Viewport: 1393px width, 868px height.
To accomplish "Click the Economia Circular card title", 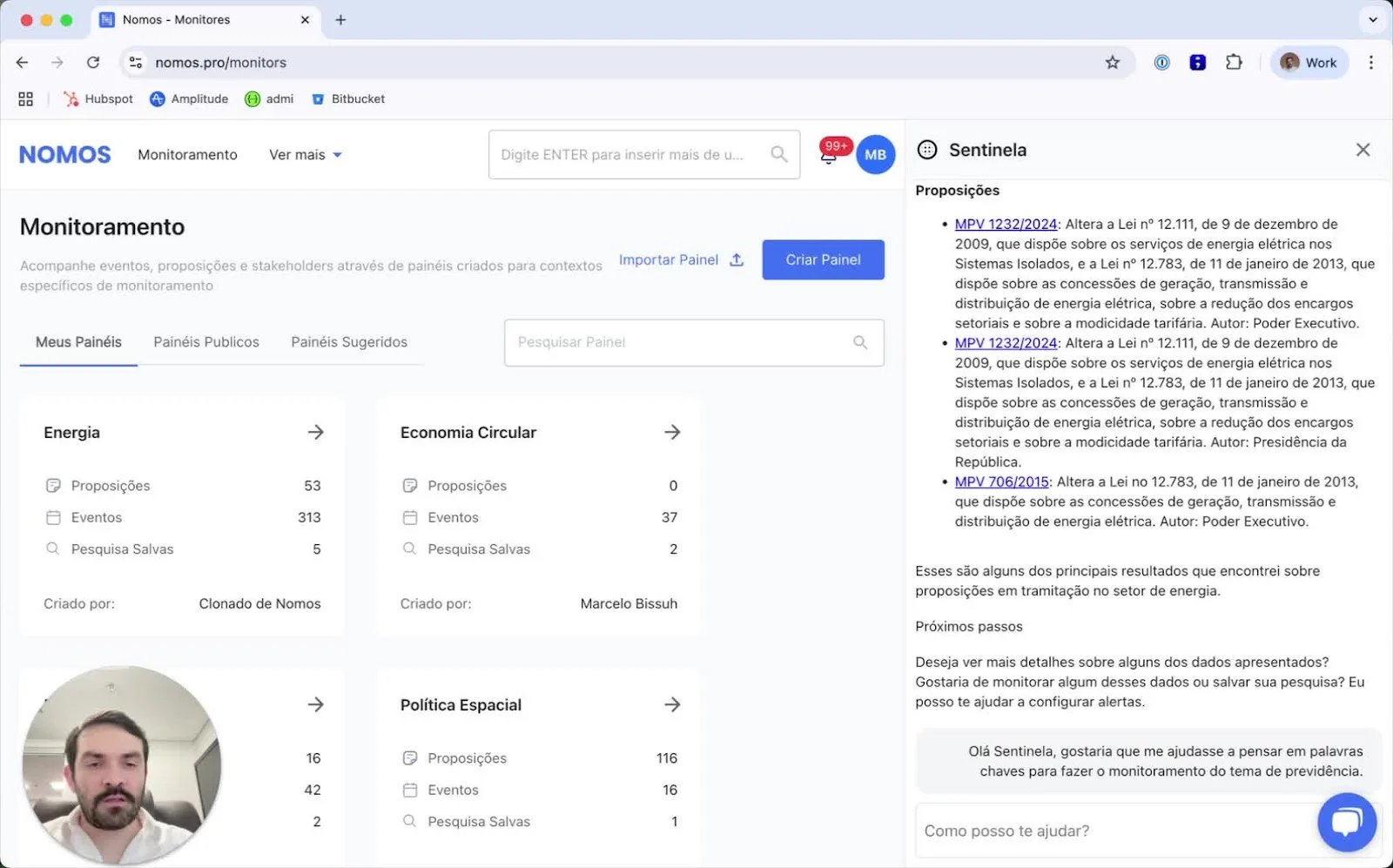I will (468, 433).
